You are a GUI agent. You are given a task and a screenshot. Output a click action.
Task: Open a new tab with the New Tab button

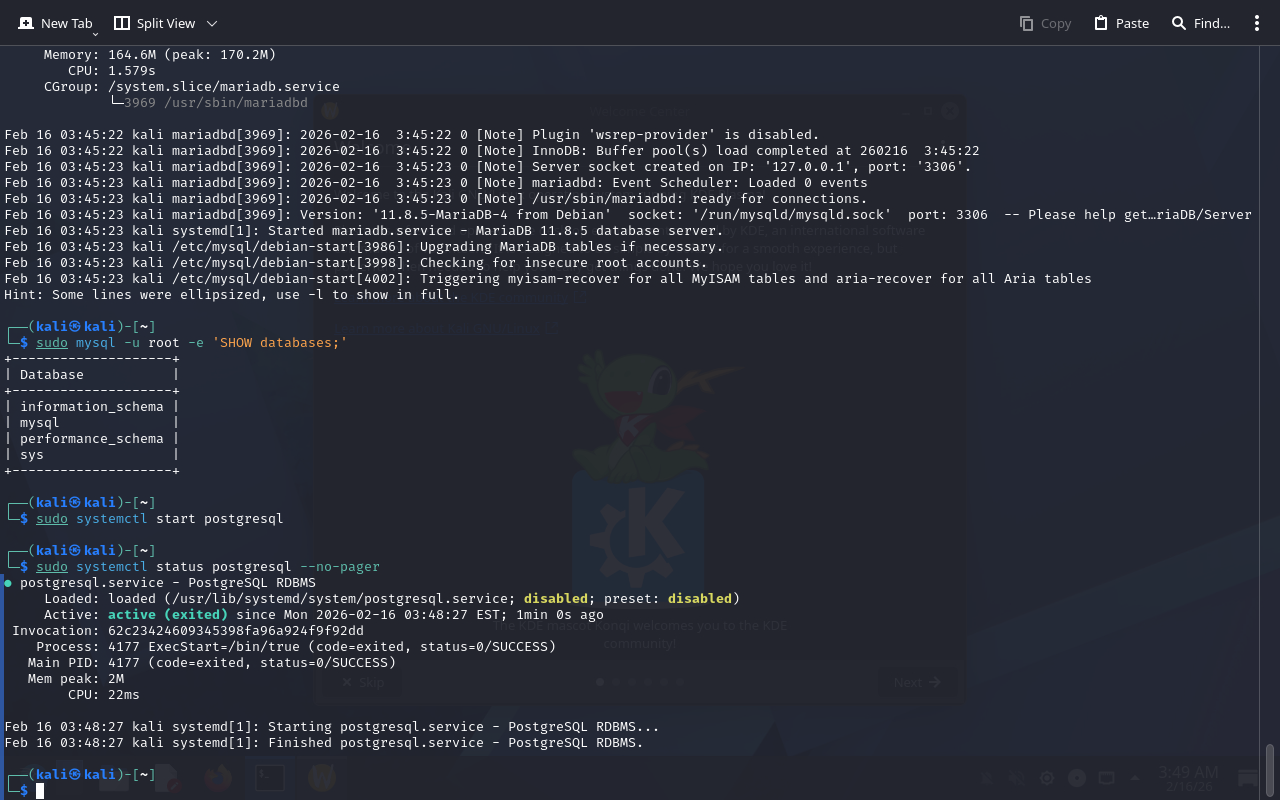pos(55,23)
